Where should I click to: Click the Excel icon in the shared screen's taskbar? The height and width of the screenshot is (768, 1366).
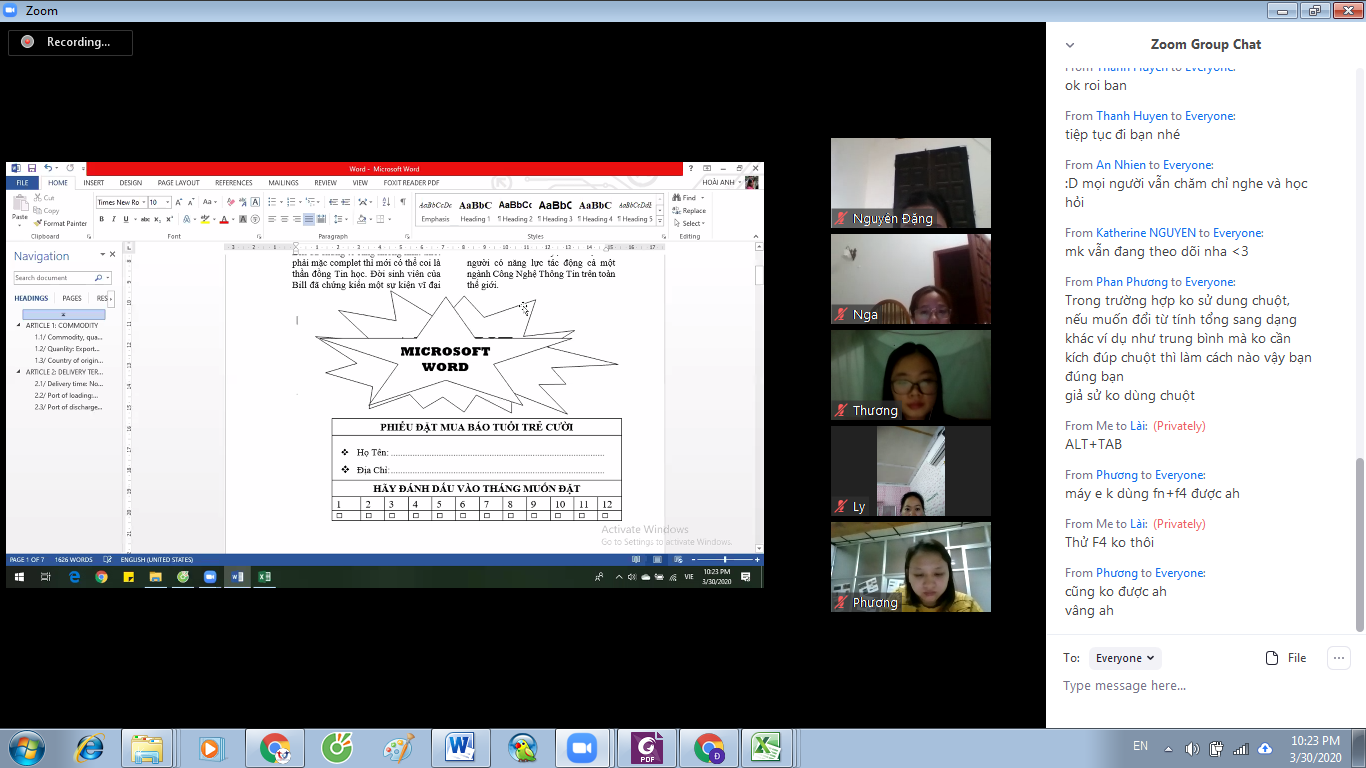point(264,577)
